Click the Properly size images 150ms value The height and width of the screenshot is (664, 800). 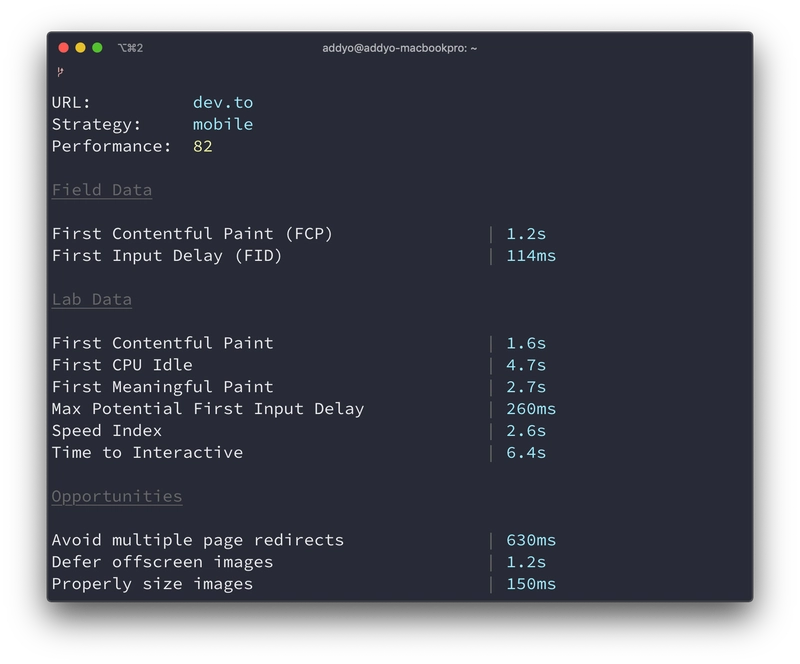click(530, 584)
